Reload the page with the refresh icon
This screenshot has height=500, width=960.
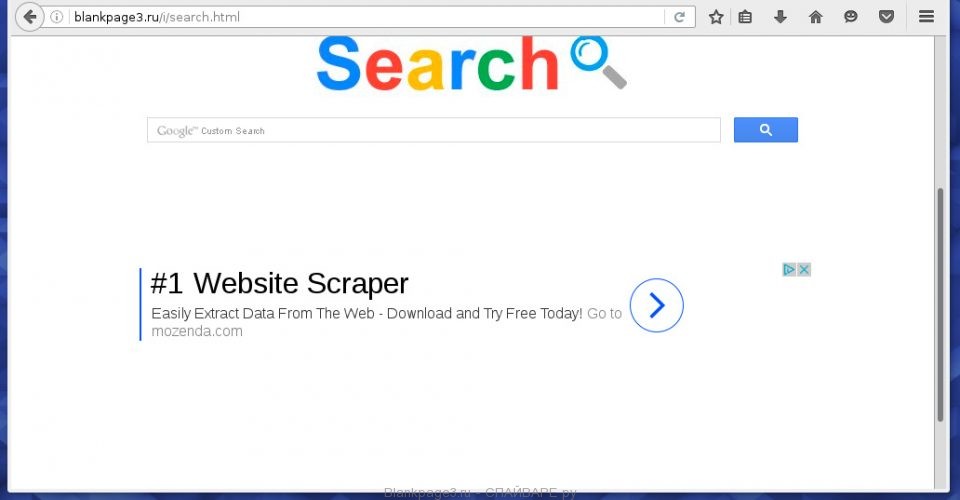coord(679,17)
